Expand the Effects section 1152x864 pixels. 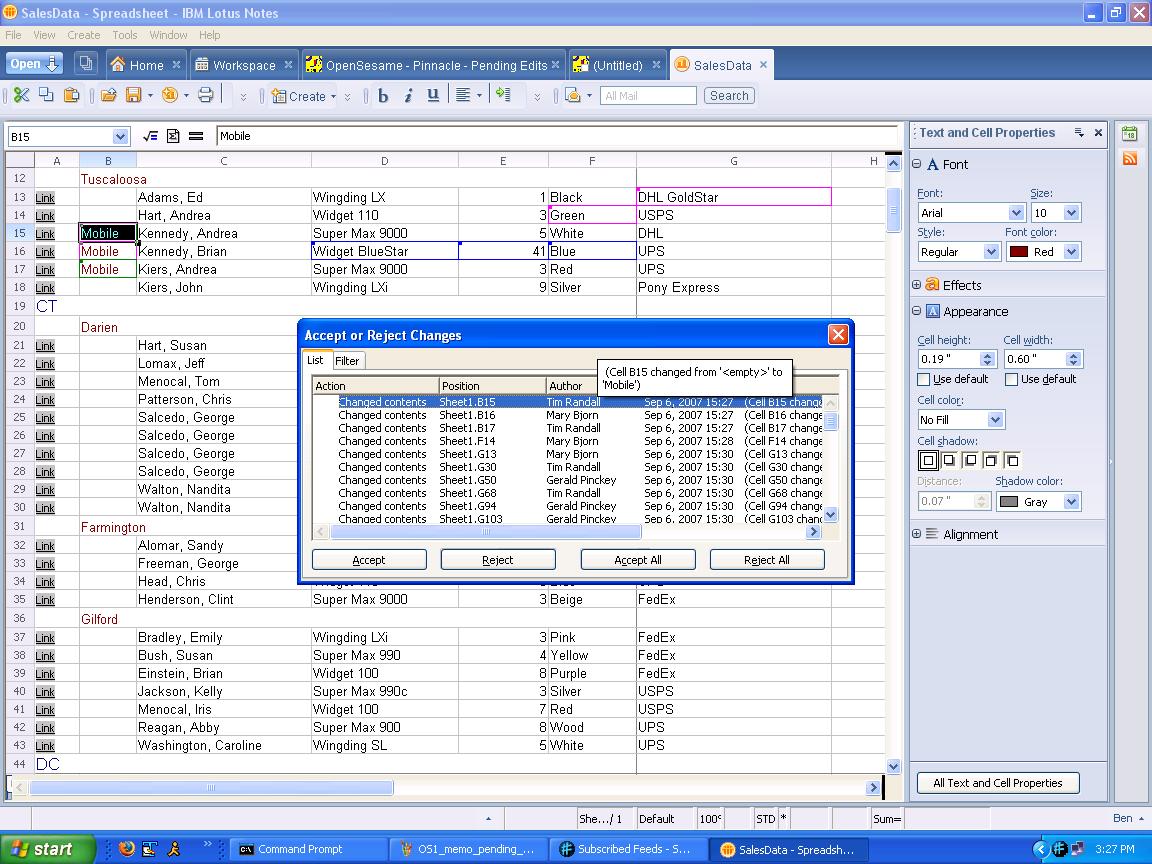916,285
